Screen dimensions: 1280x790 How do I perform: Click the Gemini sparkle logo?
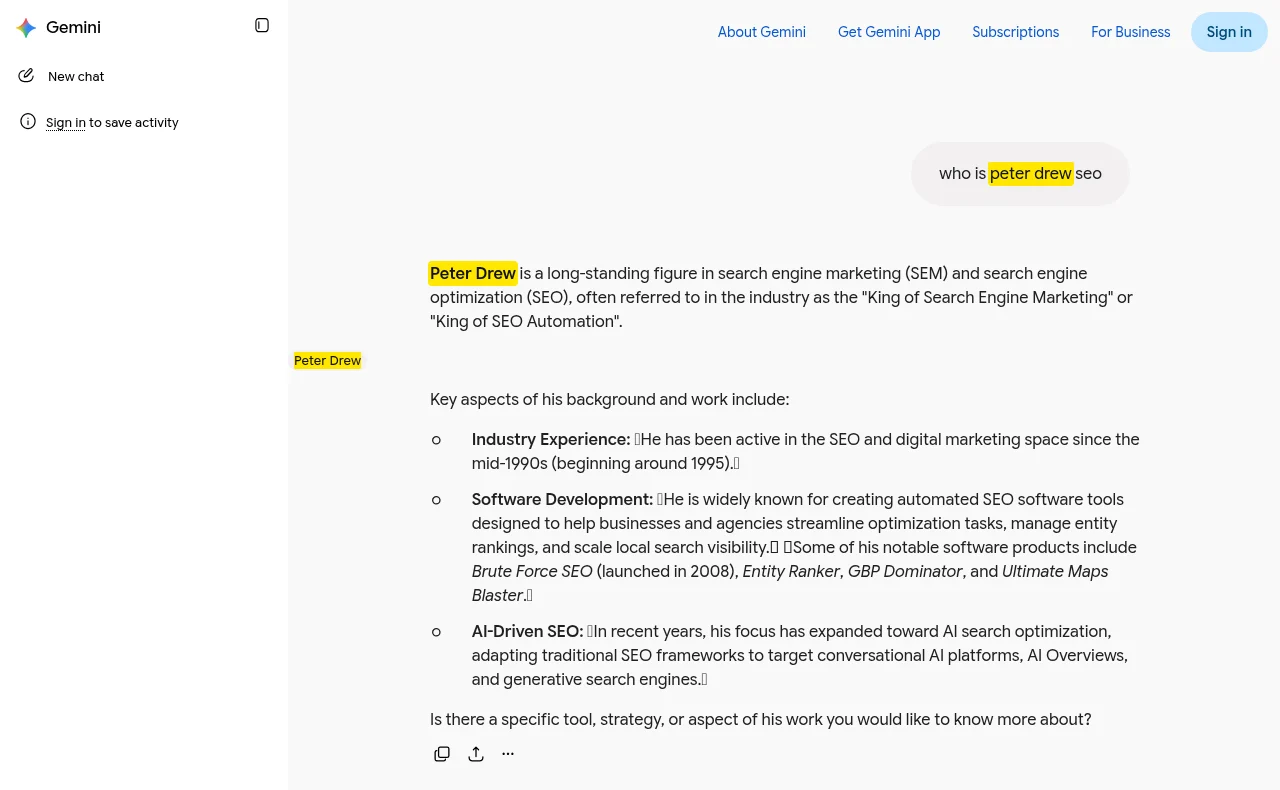26,28
